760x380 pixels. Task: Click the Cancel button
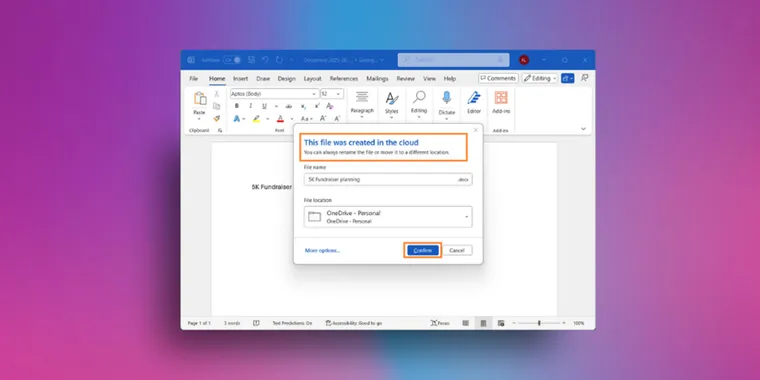pyautogui.click(x=457, y=250)
